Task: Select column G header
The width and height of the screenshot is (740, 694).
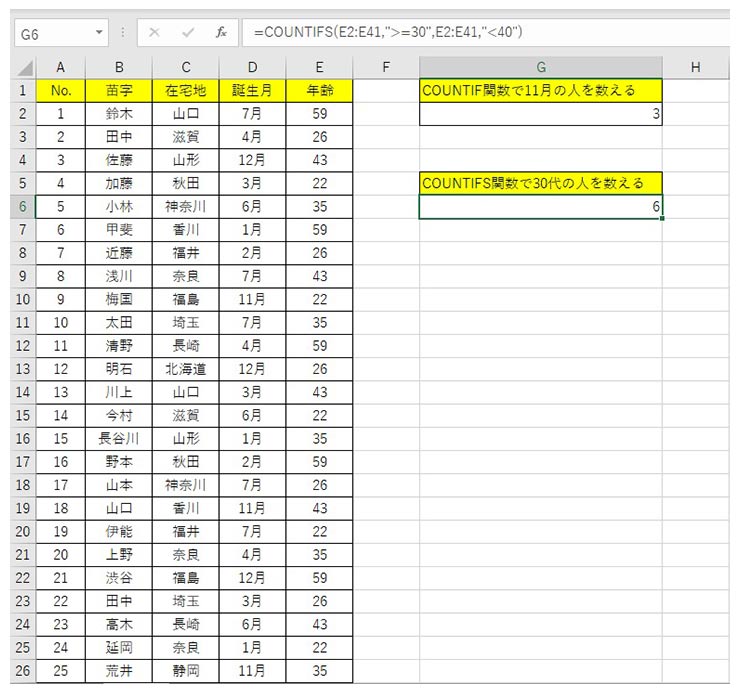Action: 540,67
